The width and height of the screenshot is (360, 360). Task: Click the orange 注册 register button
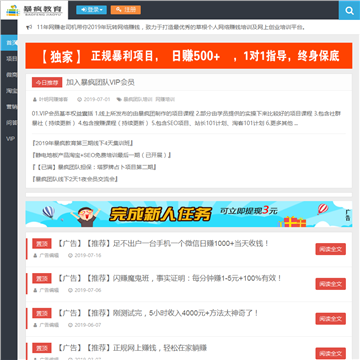[126, 10]
